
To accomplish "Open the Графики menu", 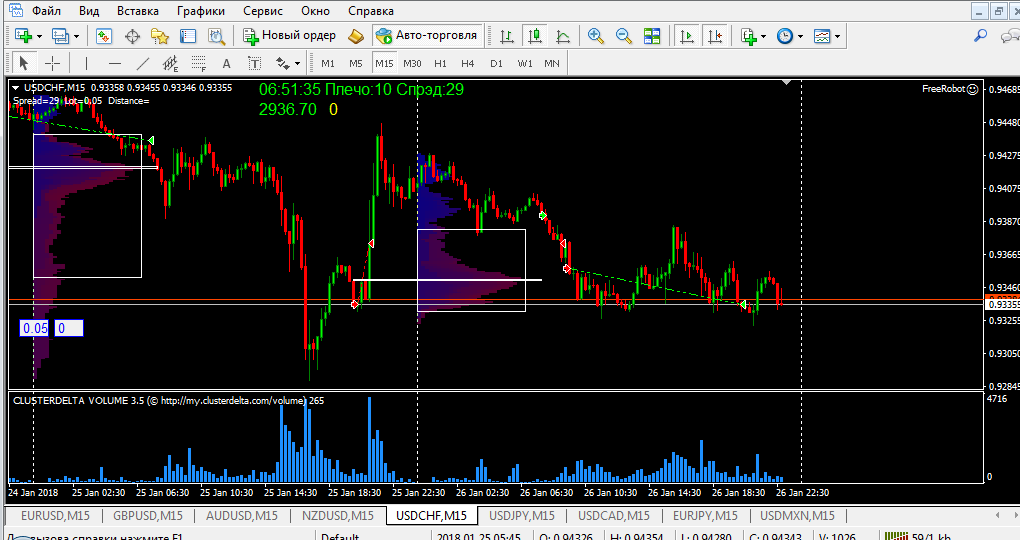I will coord(201,11).
